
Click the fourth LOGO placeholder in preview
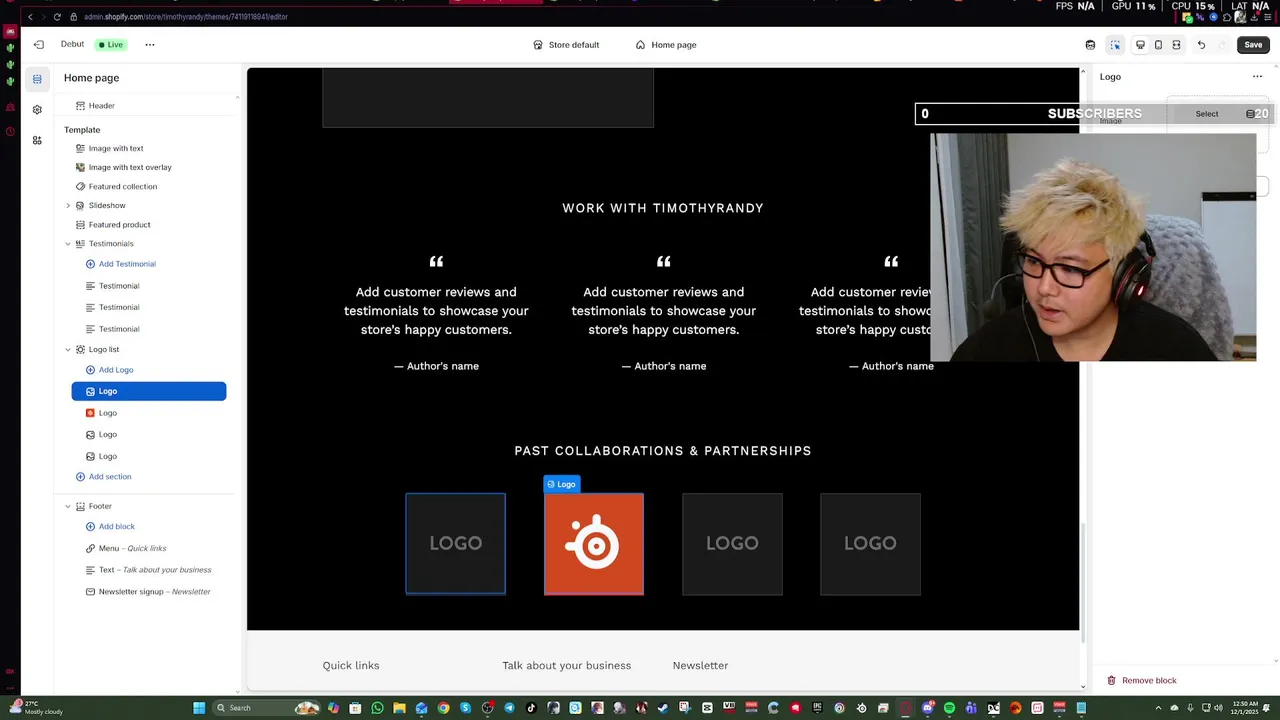click(870, 543)
